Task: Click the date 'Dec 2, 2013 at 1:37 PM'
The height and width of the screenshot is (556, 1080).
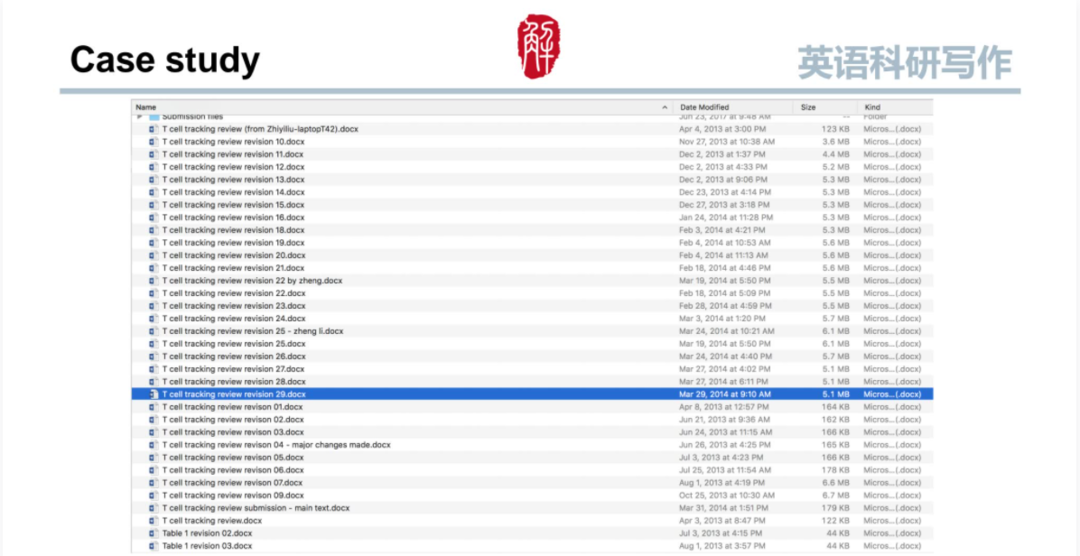Action: (720, 154)
